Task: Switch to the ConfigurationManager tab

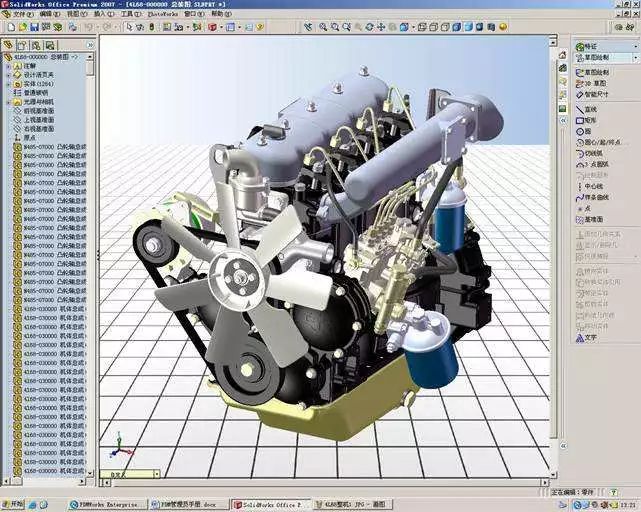Action: coord(36,45)
